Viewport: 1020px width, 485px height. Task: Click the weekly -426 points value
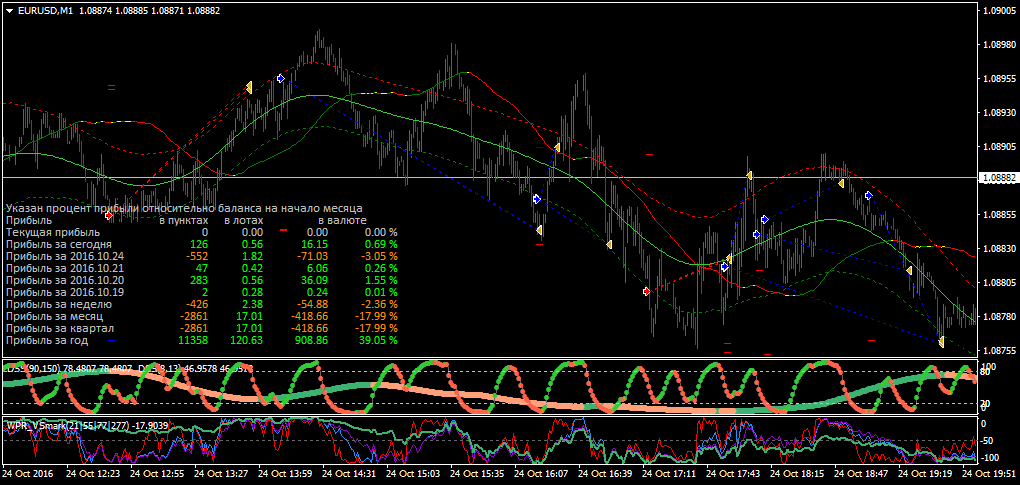point(197,304)
